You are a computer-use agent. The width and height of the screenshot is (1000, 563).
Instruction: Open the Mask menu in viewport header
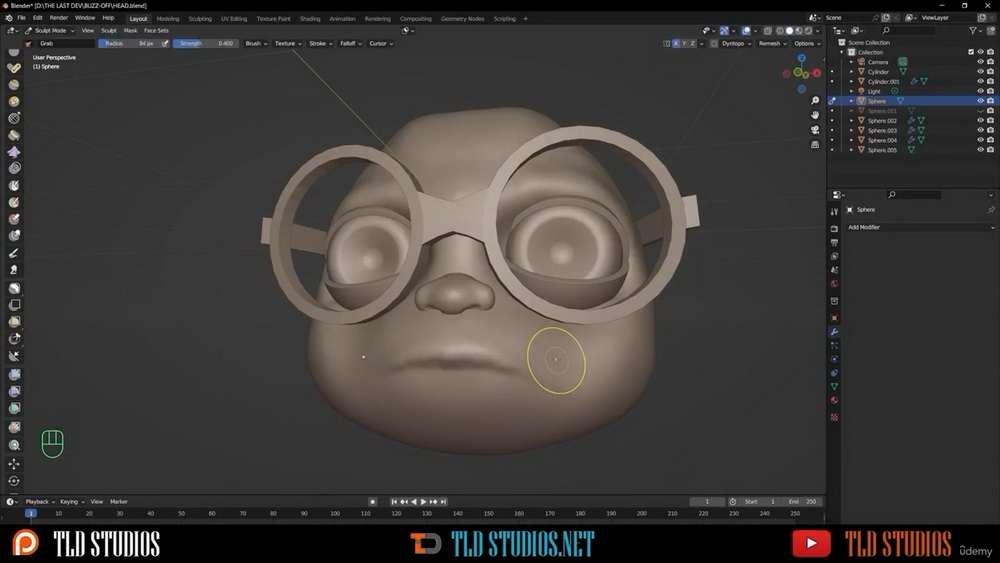tap(130, 31)
